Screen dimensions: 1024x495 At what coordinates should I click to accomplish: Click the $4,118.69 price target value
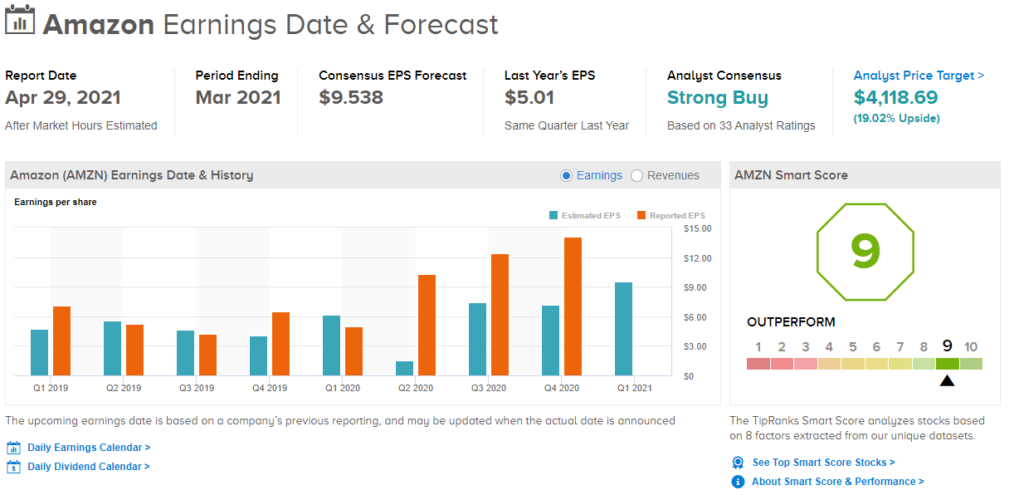[895, 98]
